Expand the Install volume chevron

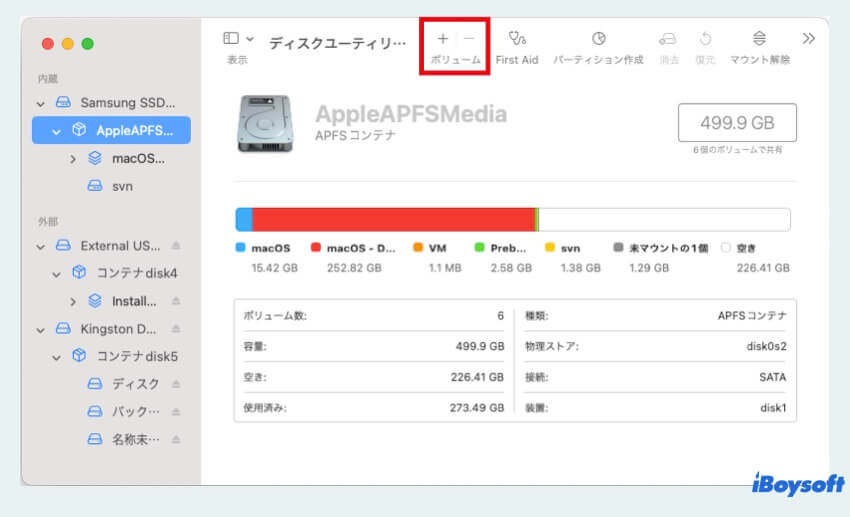(x=73, y=301)
